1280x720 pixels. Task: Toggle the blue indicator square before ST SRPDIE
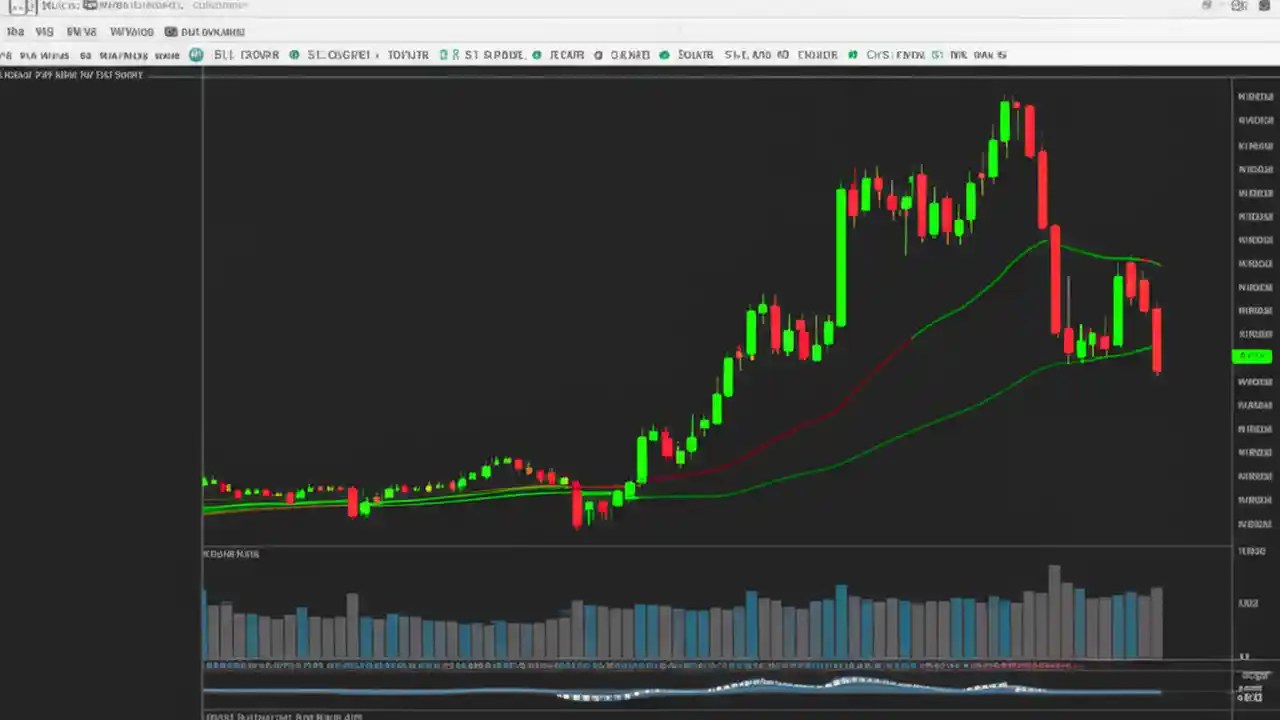click(x=445, y=55)
